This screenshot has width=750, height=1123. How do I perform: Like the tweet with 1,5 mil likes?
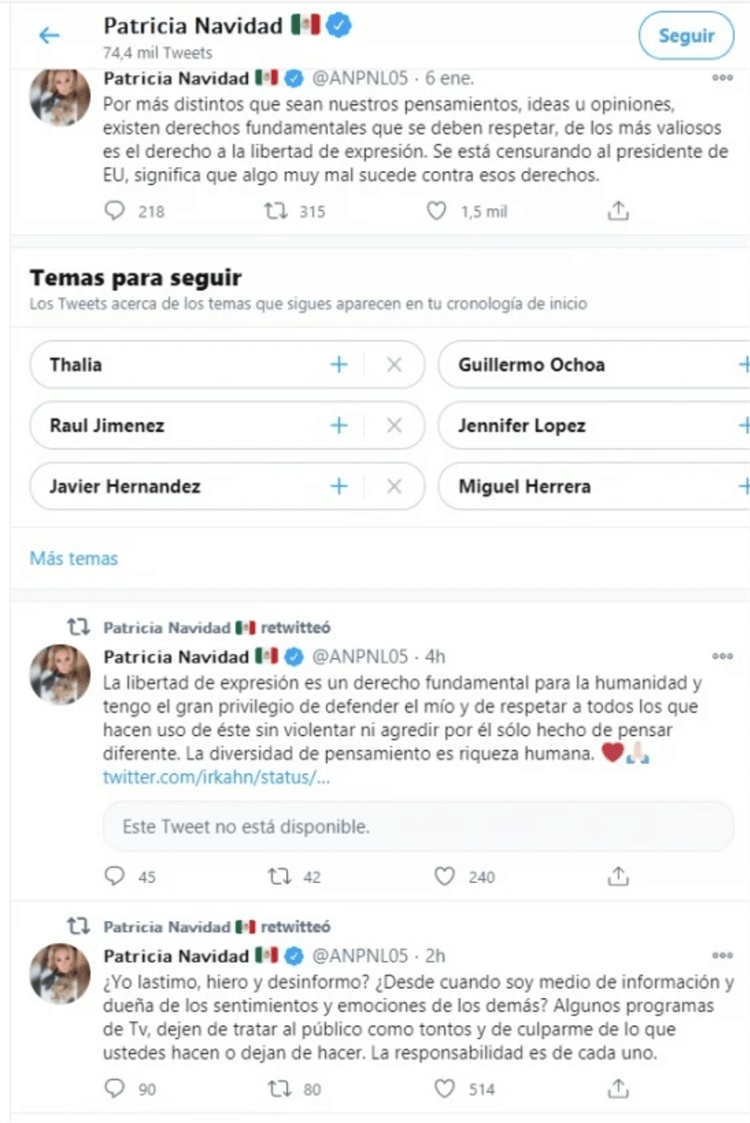pyautogui.click(x=436, y=211)
